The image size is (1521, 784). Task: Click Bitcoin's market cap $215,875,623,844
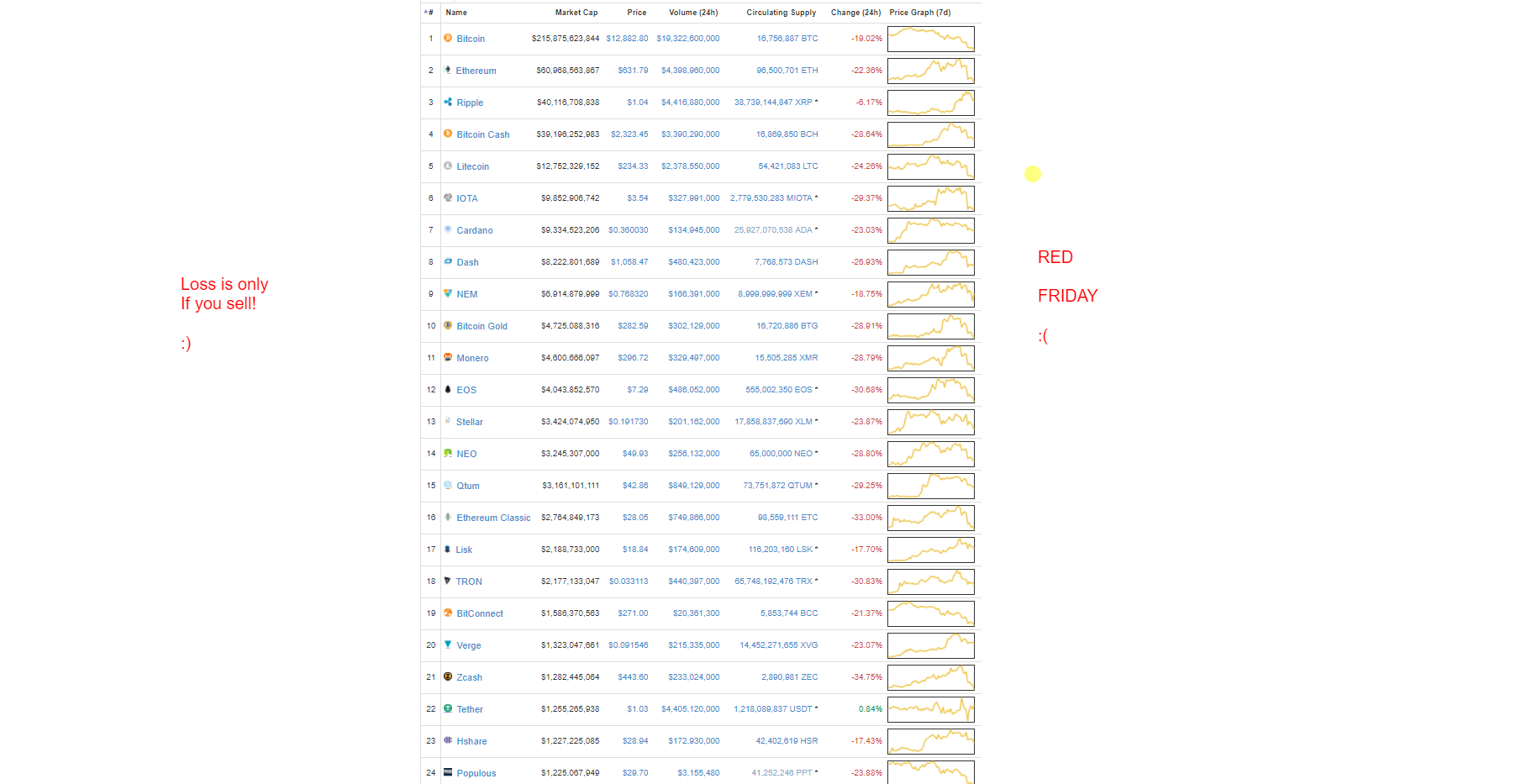[x=566, y=39]
